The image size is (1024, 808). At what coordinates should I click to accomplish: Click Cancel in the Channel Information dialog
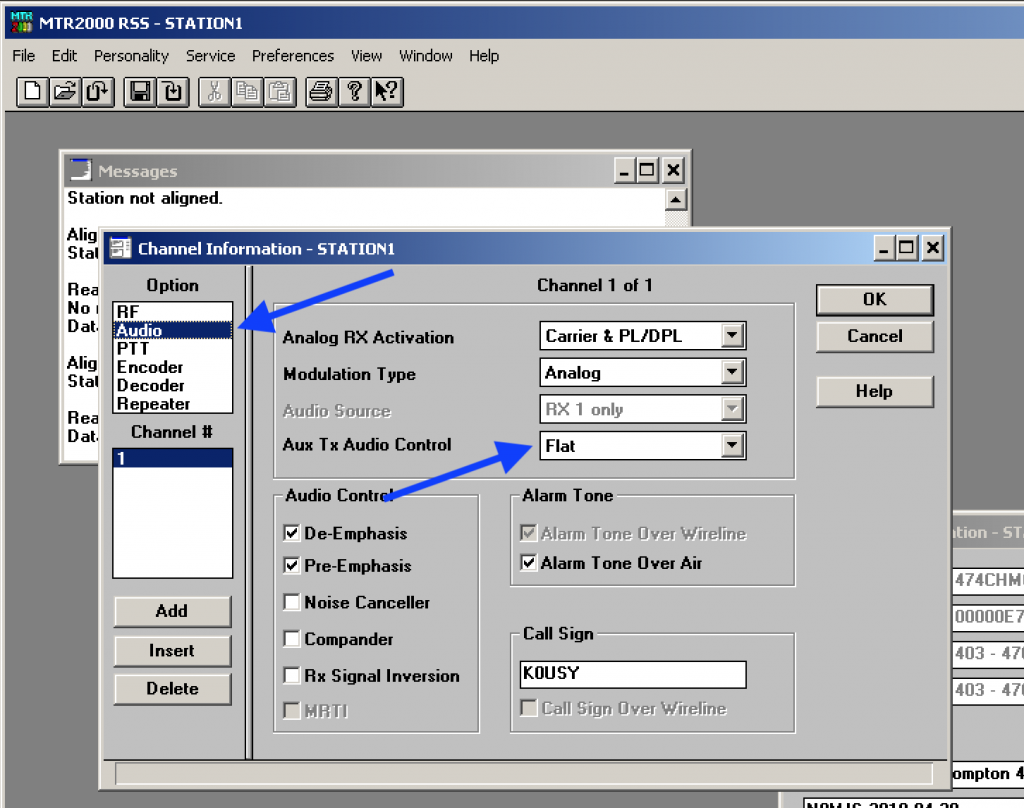(x=874, y=336)
